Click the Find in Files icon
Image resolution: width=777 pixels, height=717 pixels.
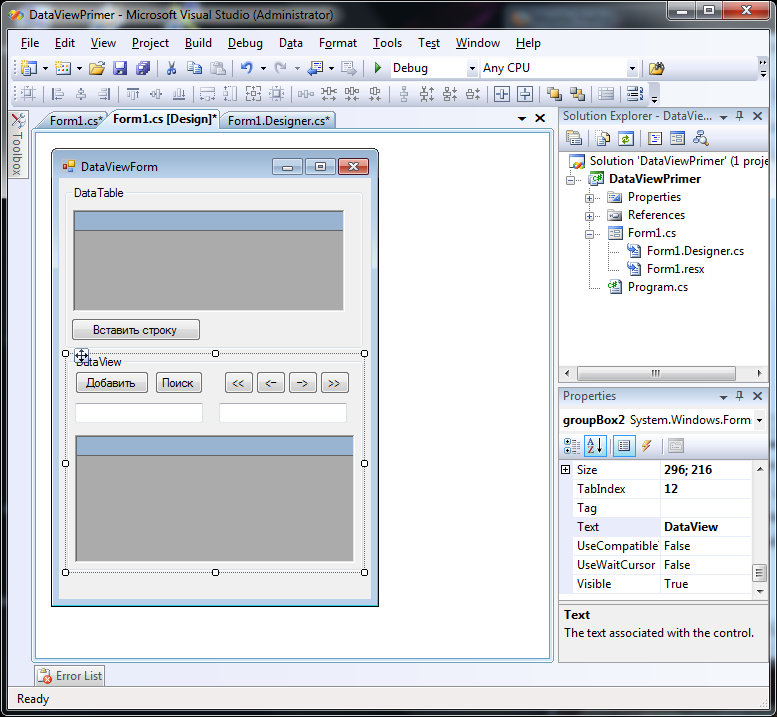pos(657,68)
